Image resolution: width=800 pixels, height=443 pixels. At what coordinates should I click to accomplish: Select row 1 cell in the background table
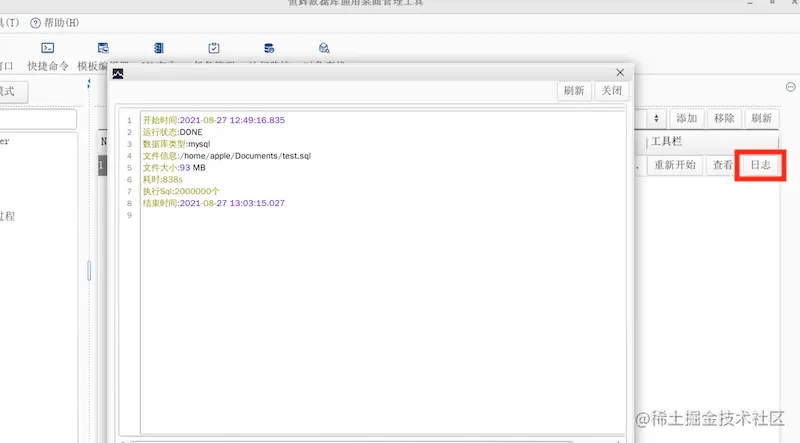pos(102,165)
